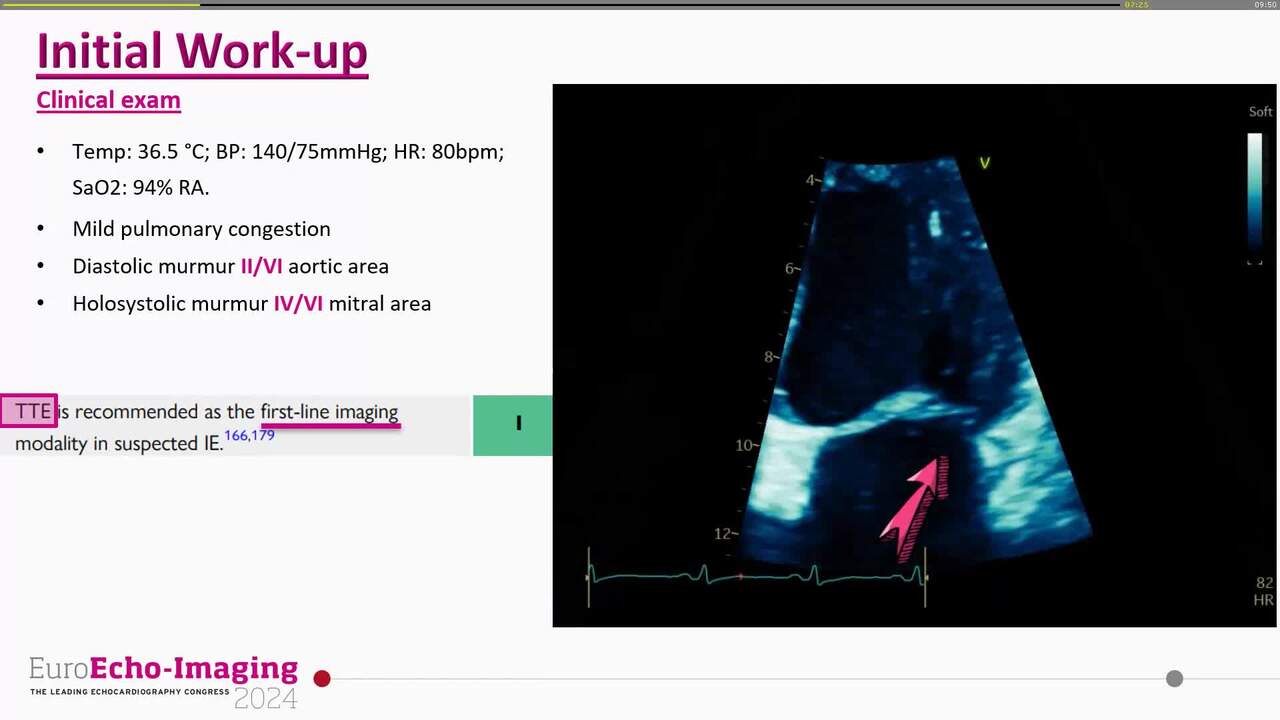
Task: Click the 12 depth marker on ultrasound scale
Action: pyautogui.click(x=723, y=534)
